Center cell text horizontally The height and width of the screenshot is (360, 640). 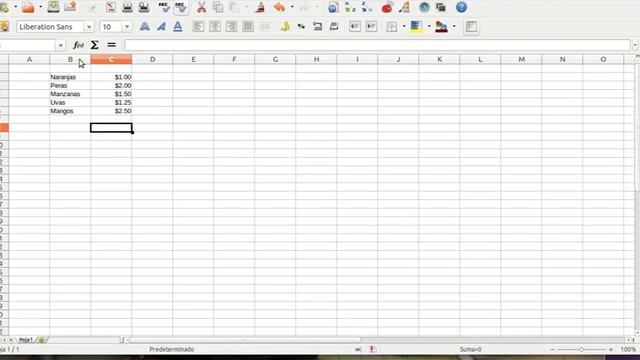[215, 27]
